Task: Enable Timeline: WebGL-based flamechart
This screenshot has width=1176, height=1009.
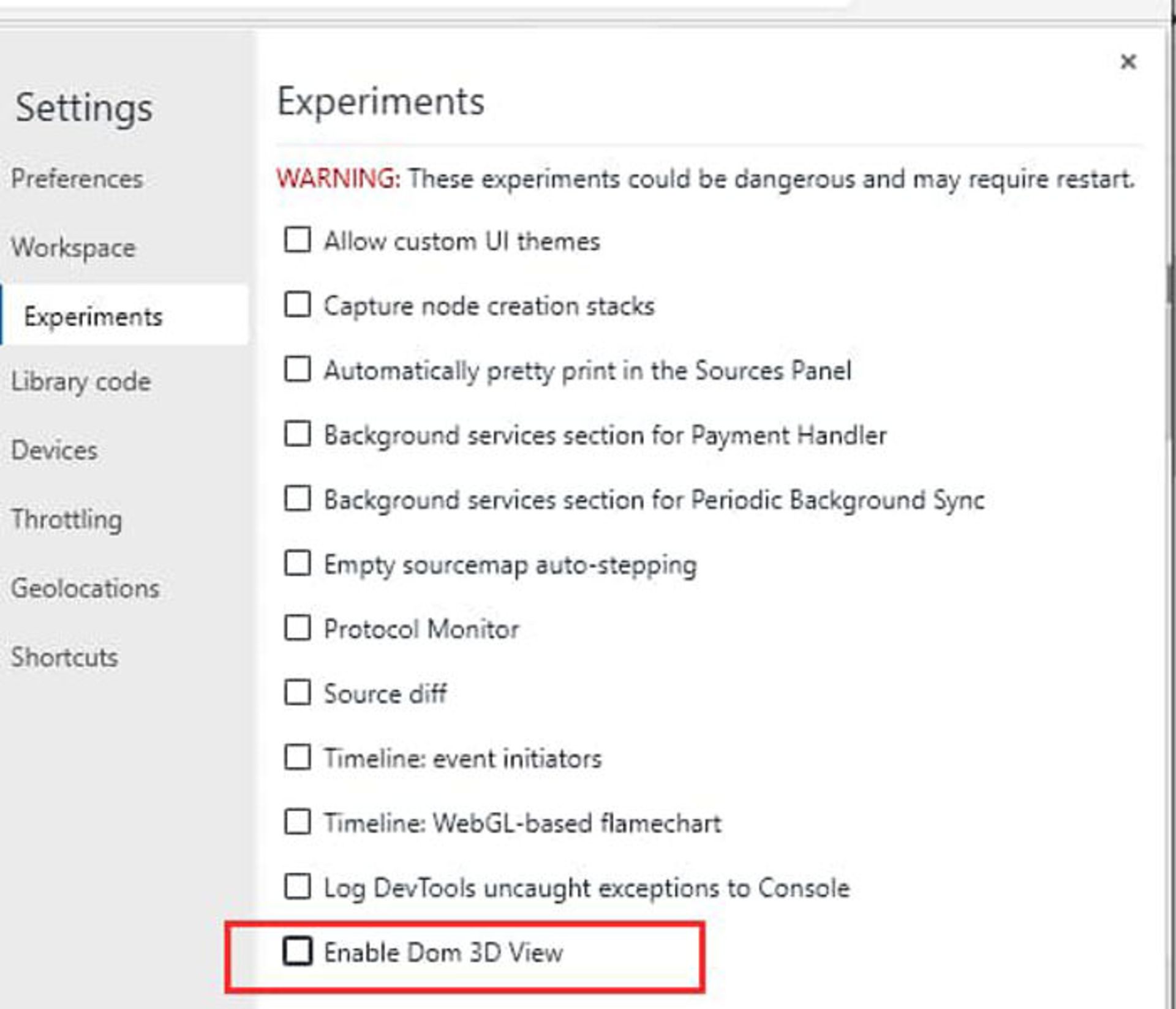Action: 298,822
